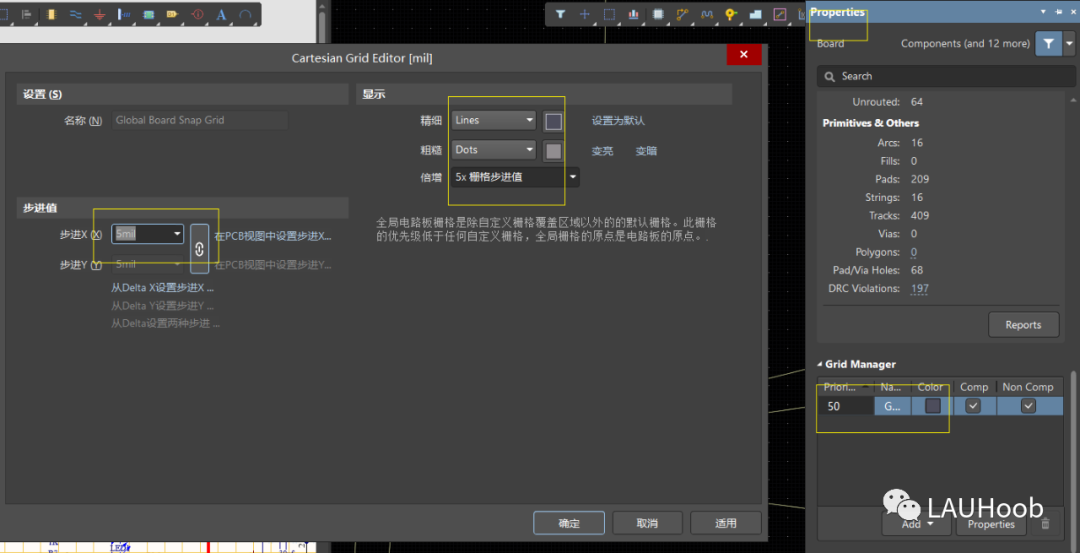Viewport: 1080px width, 553px height.
Task: Place a yellow D1 port
Action: point(173,14)
